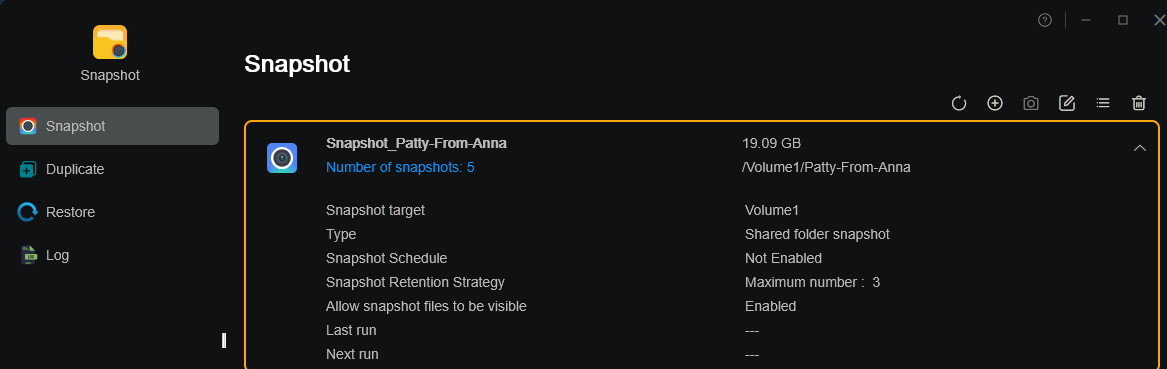
Task: Select the Snapshot_Patty-From-Anna task title
Action: [416, 143]
